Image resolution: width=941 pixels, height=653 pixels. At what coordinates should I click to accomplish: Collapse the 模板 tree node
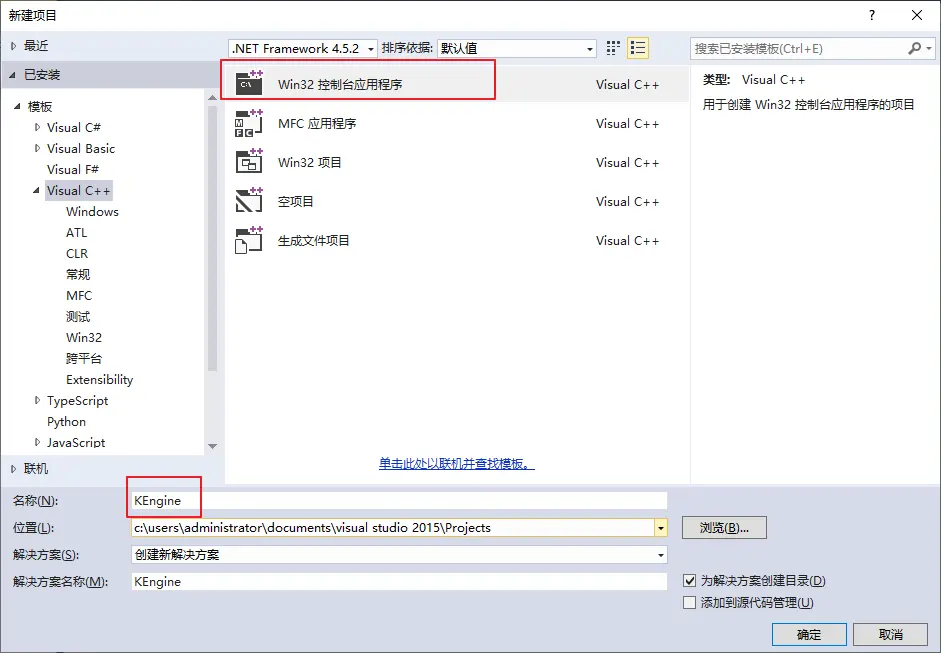click(17, 106)
